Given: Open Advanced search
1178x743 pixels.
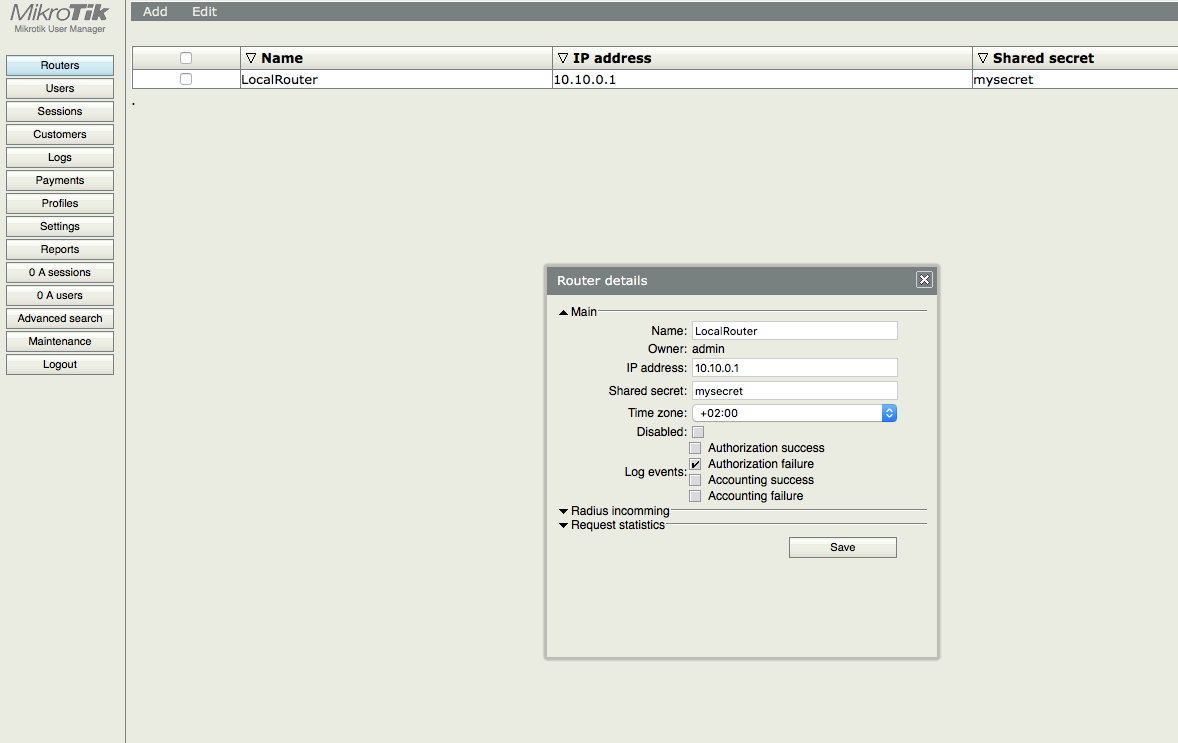Looking at the screenshot, I should click(59, 318).
